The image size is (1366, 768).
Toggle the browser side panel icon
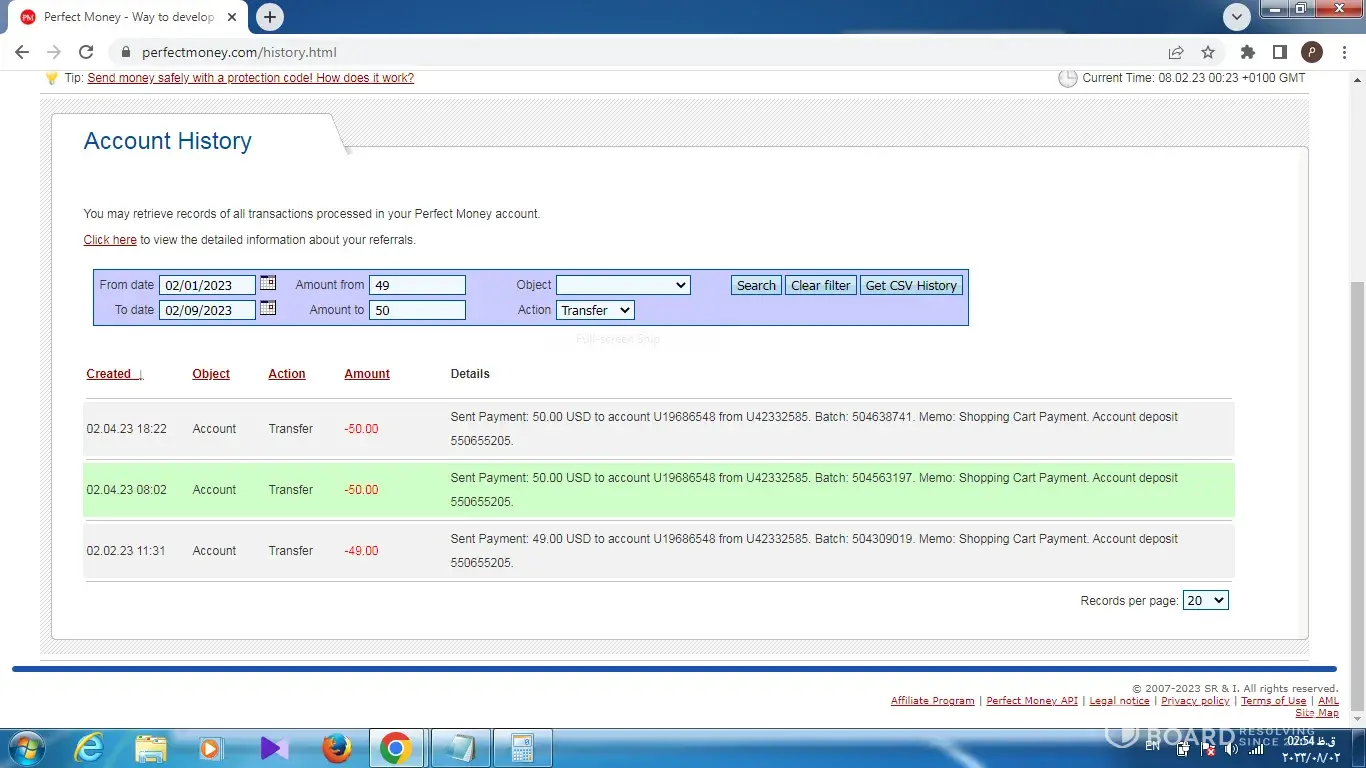tap(1279, 52)
